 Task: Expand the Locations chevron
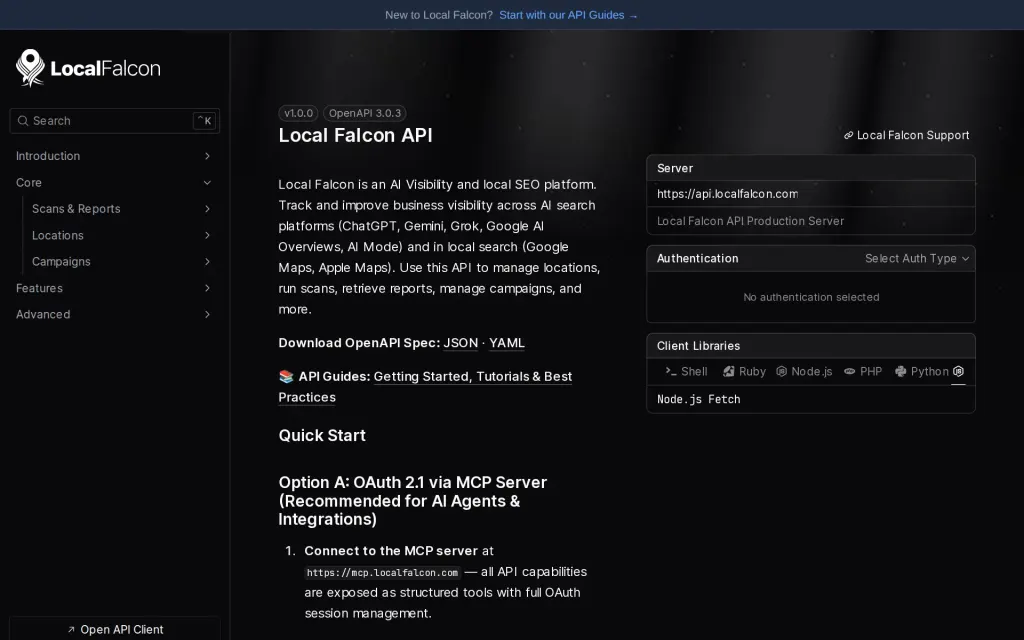pyautogui.click(x=207, y=235)
